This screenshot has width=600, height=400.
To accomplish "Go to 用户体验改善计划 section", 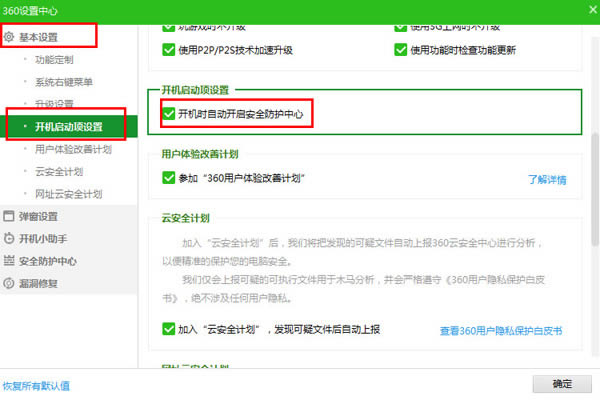I will click(73, 149).
